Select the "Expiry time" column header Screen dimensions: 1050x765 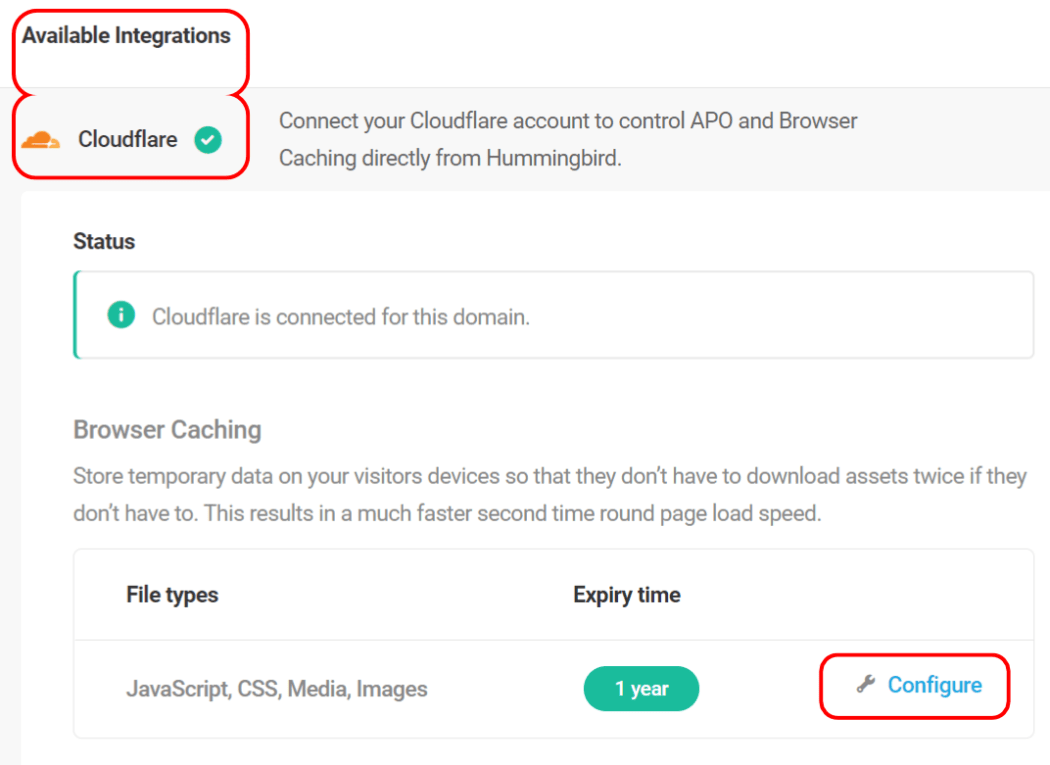pyautogui.click(x=626, y=594)
